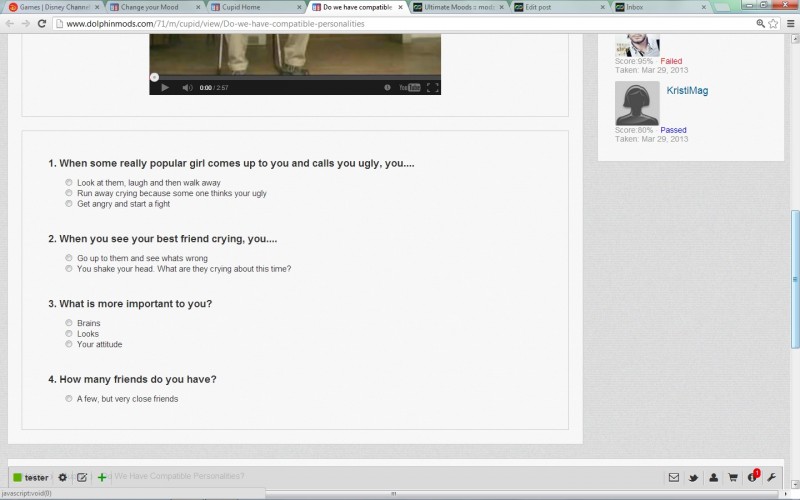Click the 'Score:80%' text
Image resolution: width=800 pixels, height=500 pixels.
tap(634, 130)
